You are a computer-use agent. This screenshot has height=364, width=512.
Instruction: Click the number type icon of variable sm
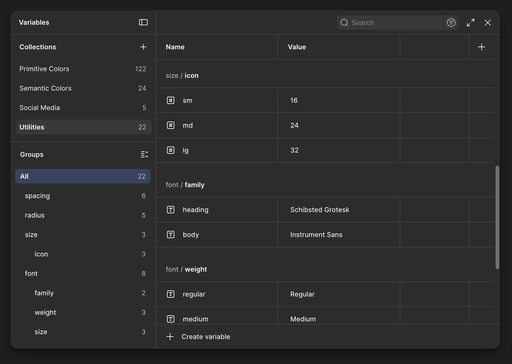click(x=171, y=100)
